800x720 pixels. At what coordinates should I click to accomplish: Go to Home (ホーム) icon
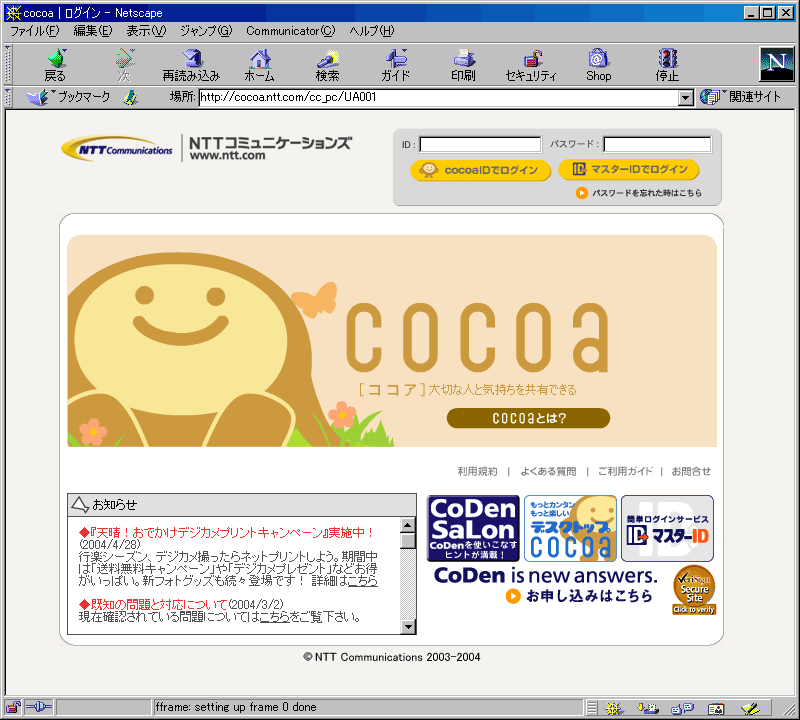260,65
